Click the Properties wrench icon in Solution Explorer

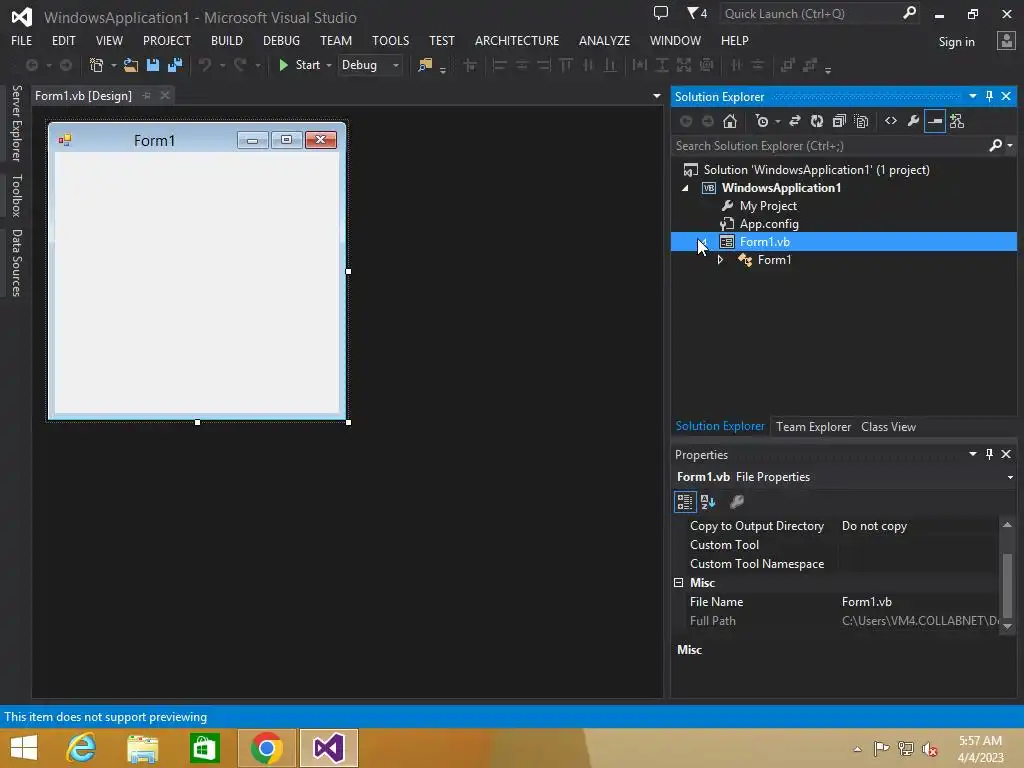(913, 121)
